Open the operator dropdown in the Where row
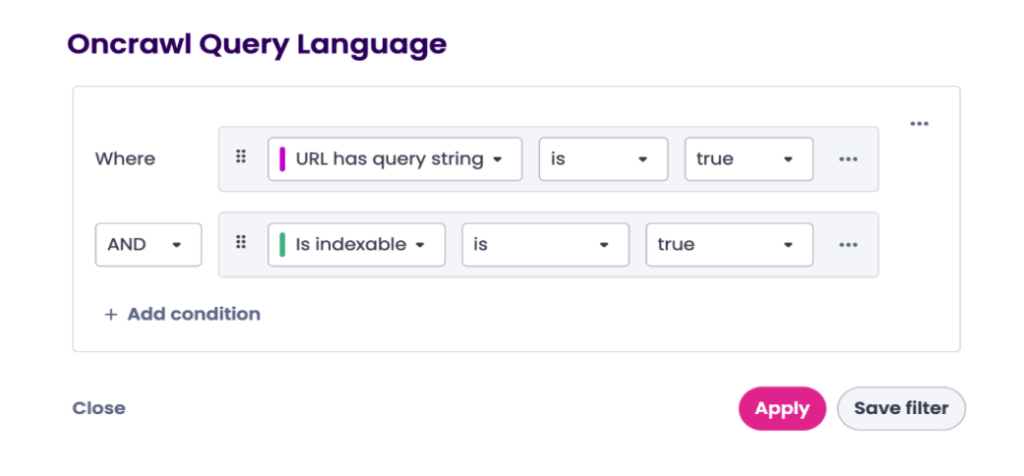Image resolution: width=1024 pixels, height=476 pixels. [x=603, y=159]
